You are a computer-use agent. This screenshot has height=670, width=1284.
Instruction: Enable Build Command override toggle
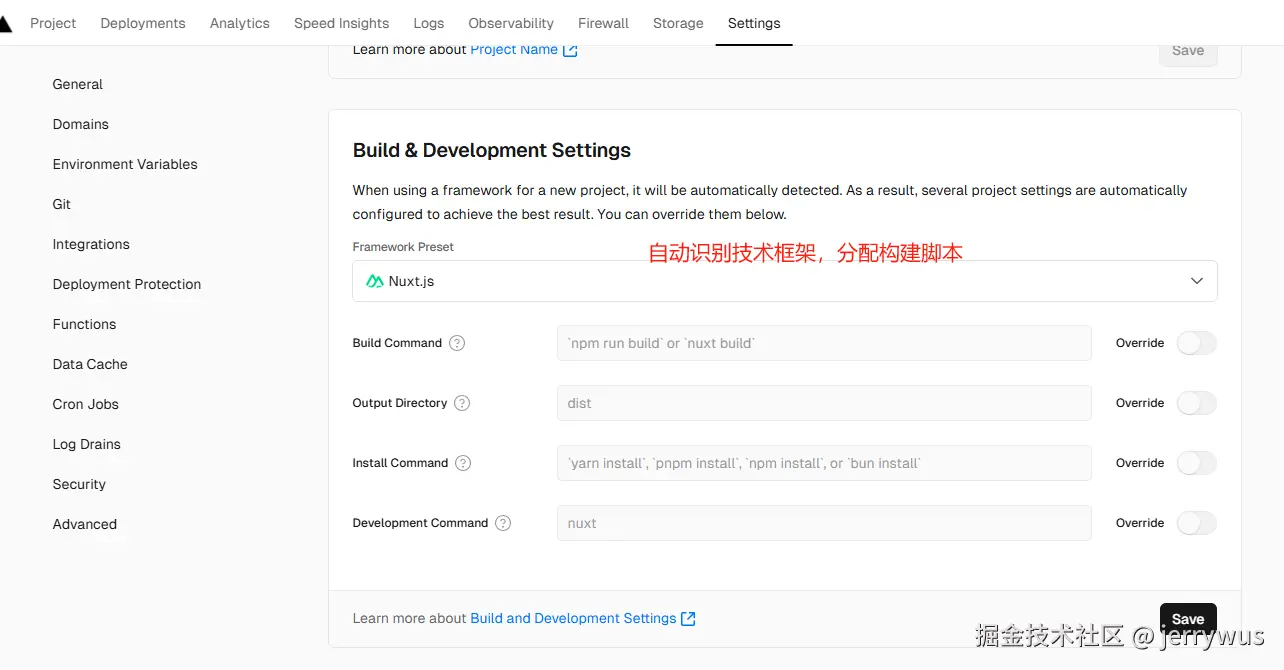pos(1196,343)
